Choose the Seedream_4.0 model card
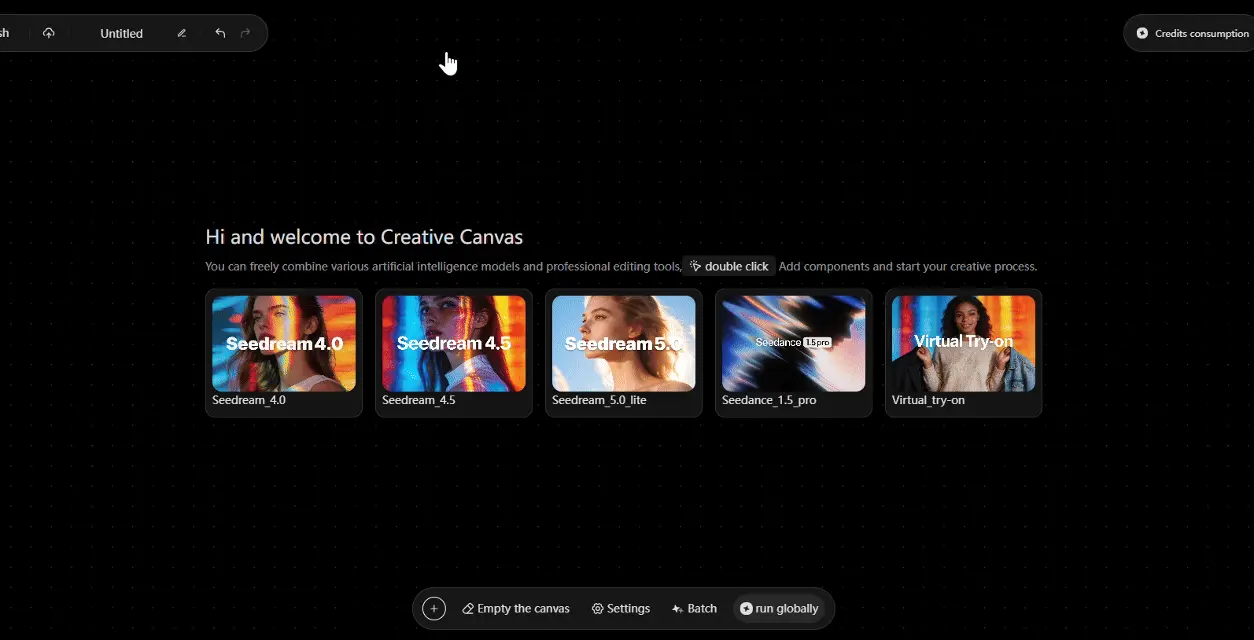Image resolution: width=1254 pixels, height=640 pixels. pyautogui.click(x=284, y=353)
